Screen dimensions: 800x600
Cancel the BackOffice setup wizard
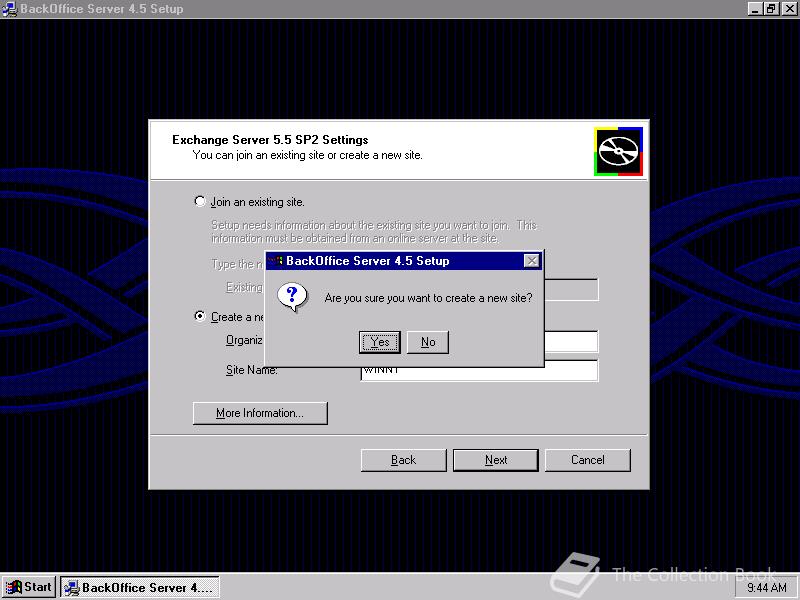point(588,460)
